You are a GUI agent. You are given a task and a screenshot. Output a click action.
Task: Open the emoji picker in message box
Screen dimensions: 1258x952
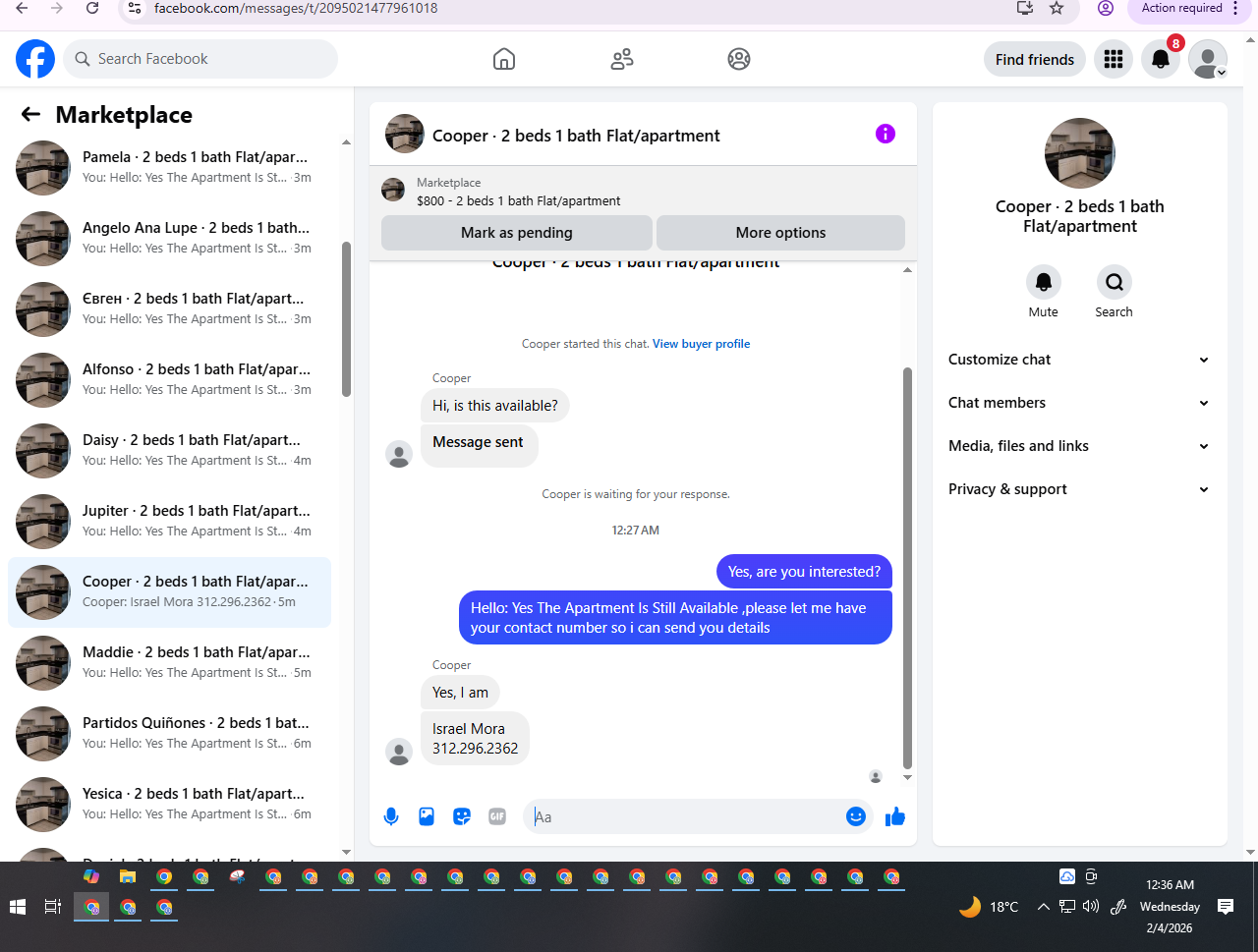point(856,816)
